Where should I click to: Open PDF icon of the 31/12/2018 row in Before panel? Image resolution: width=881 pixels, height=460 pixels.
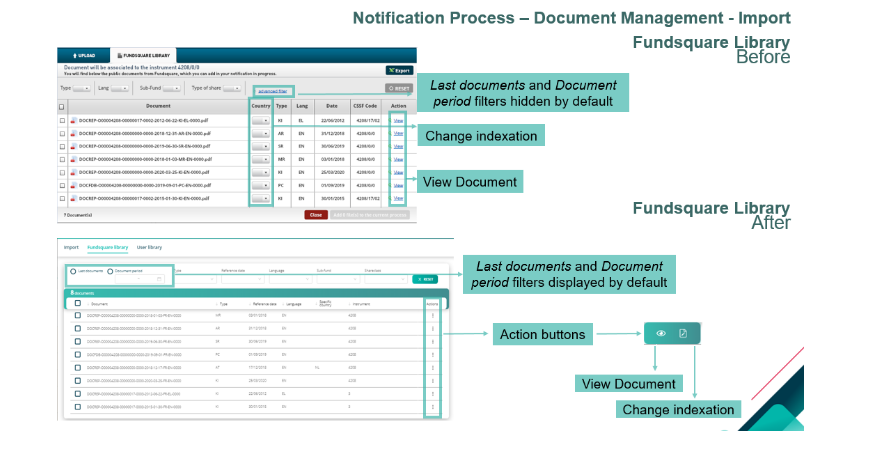coord(74,134)
